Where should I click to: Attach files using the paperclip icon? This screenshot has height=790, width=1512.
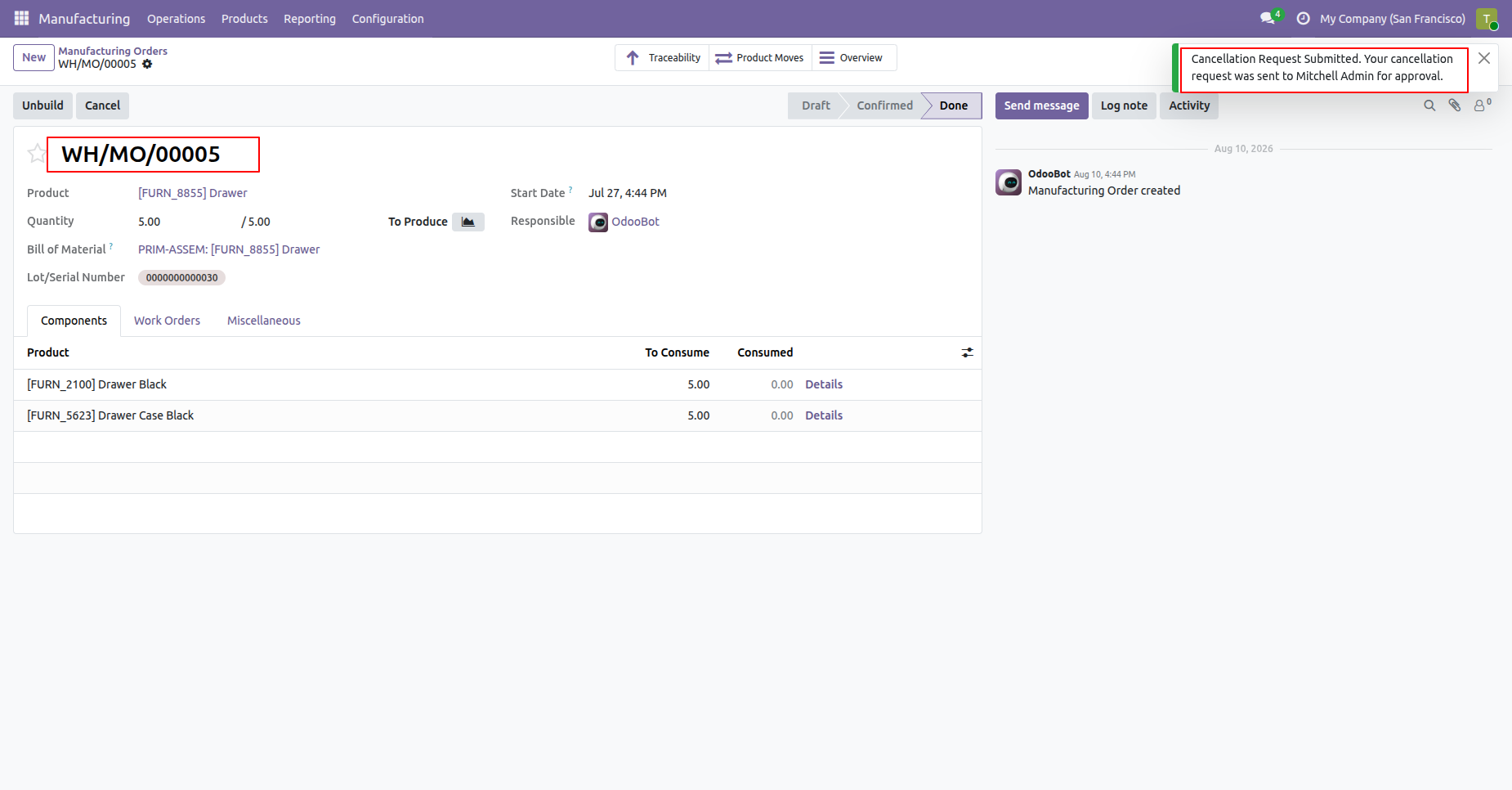point(1455,105)
